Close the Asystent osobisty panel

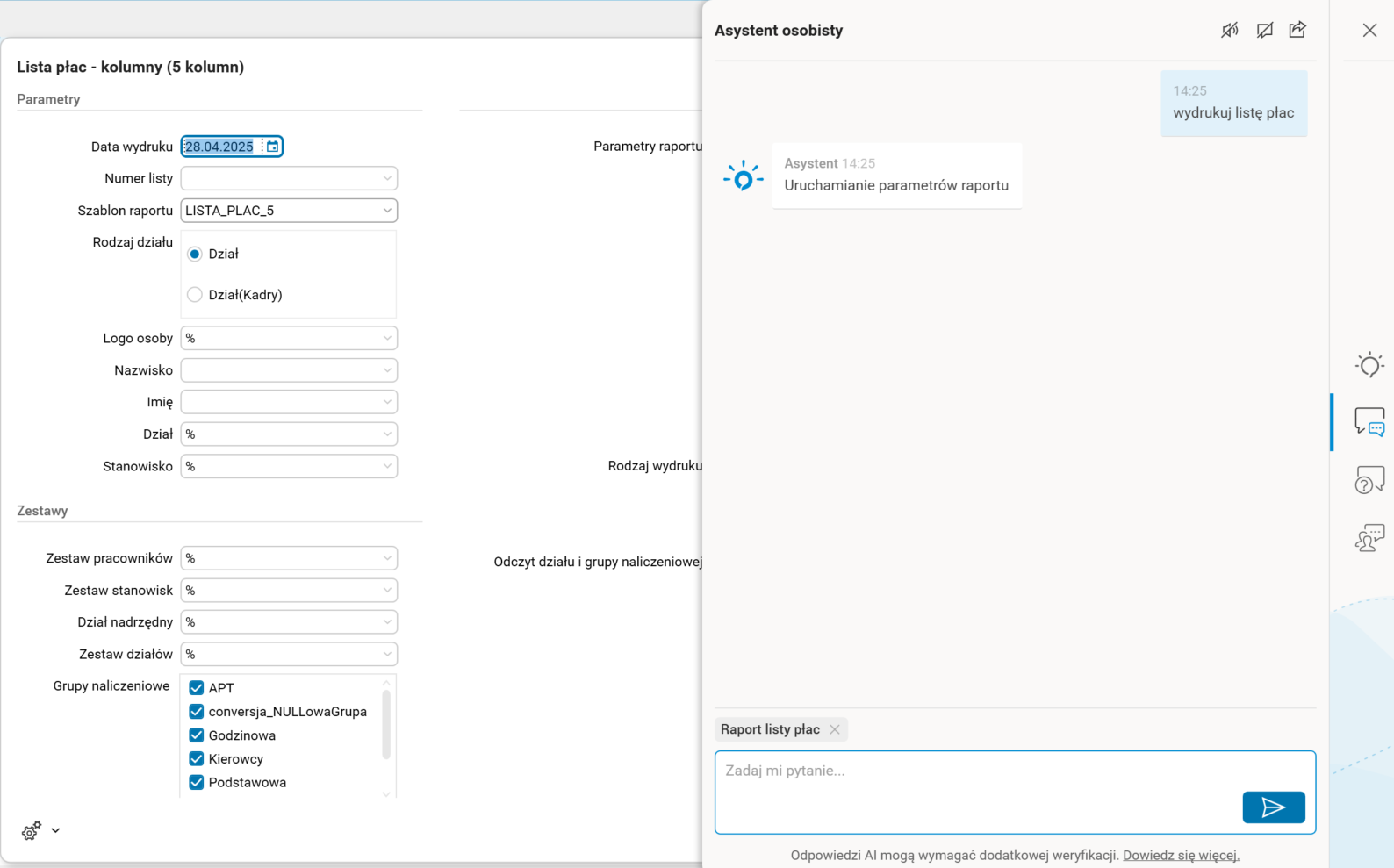click(x=1369, y=30)
